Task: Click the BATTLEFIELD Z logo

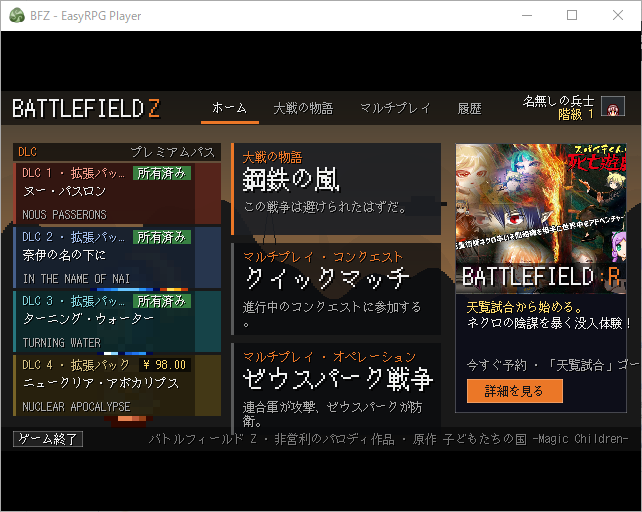Action: point(86,109)
